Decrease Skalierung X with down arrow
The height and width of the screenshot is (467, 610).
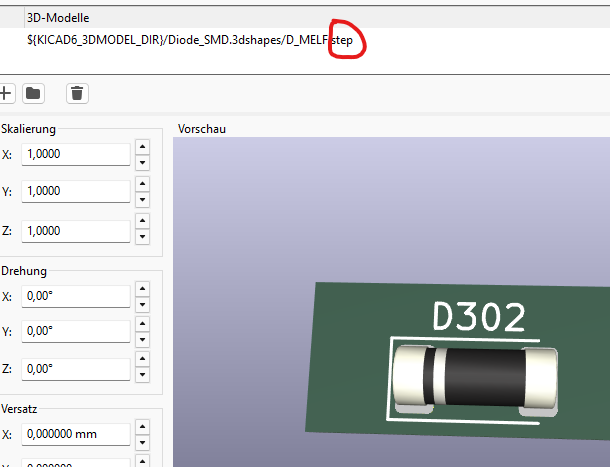click(x=142, y=162)
